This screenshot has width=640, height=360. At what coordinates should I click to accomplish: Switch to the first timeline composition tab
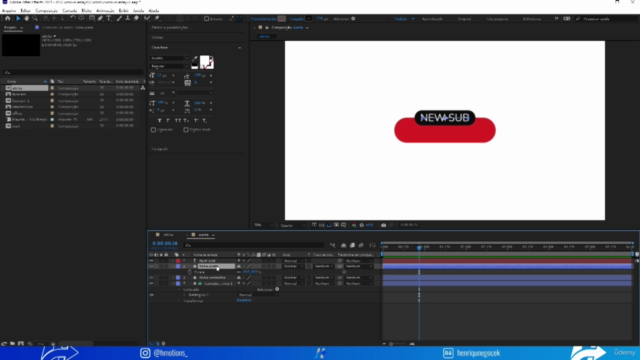click(x=168, y=235)
